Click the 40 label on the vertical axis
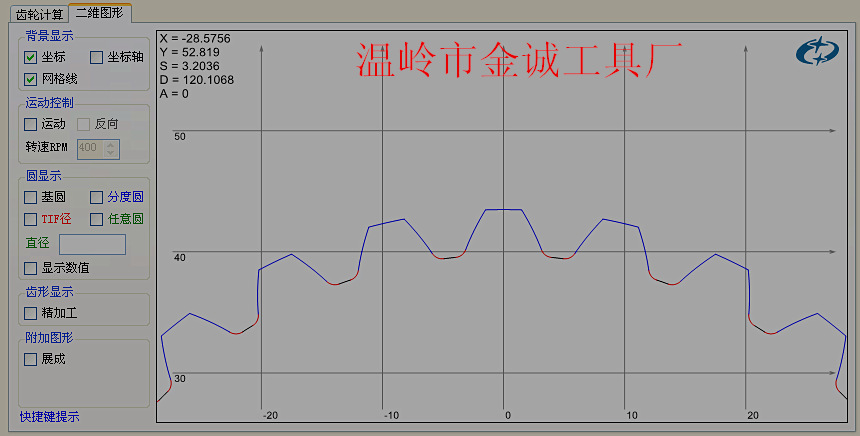 [180, 258]
